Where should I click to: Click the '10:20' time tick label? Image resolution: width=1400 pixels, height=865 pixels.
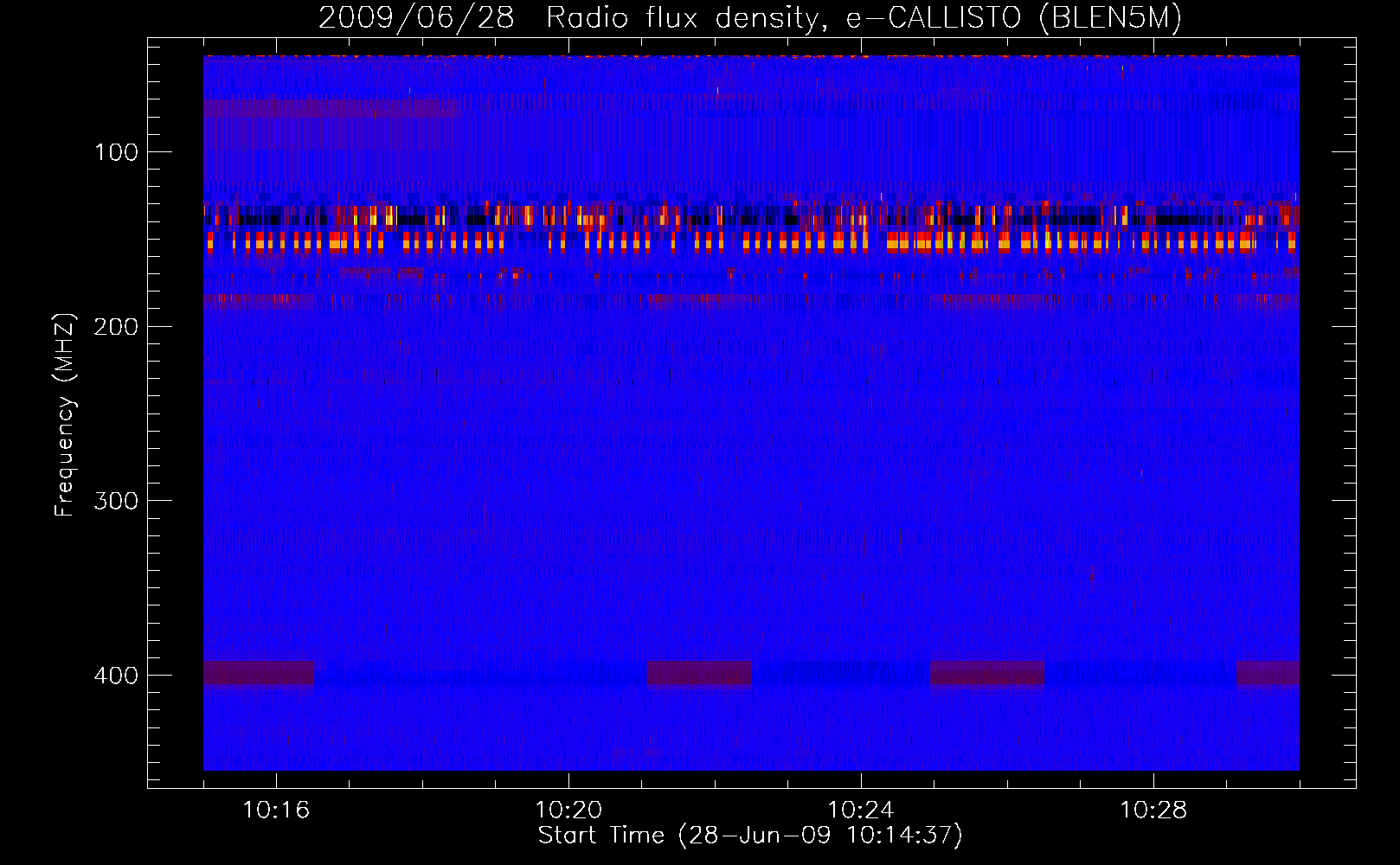point(568,811)
